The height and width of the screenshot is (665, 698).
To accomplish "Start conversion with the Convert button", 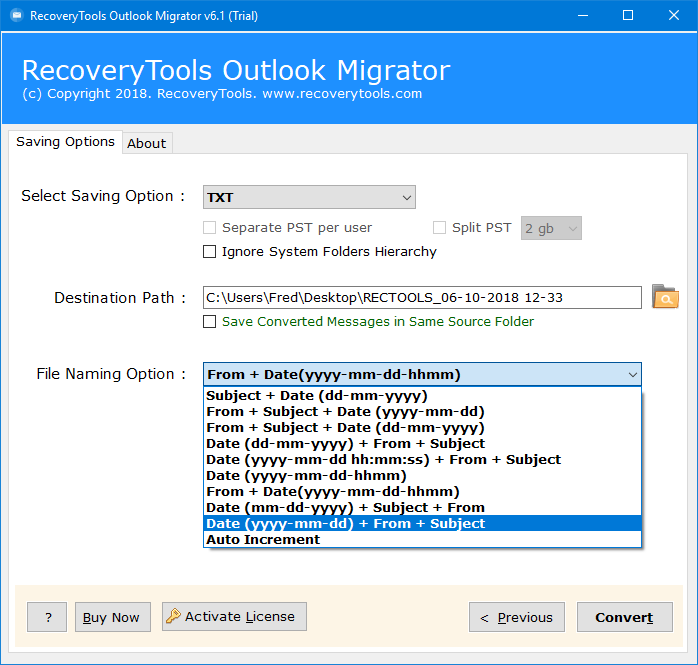I will 625,617.
